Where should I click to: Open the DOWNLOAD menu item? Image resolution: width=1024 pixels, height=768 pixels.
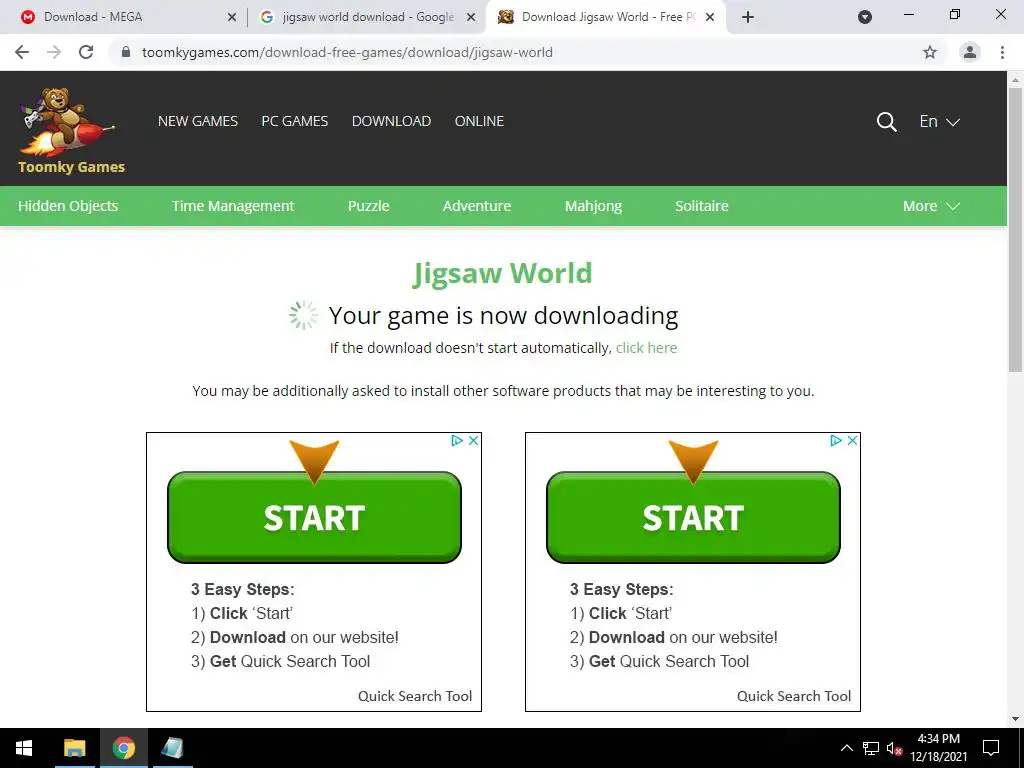(391, 121)
